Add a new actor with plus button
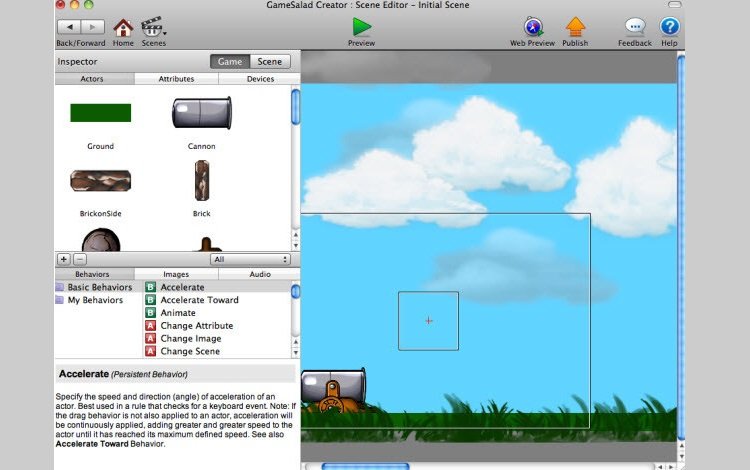The width and height of the screenshot is (750, 470). (64, 259)
